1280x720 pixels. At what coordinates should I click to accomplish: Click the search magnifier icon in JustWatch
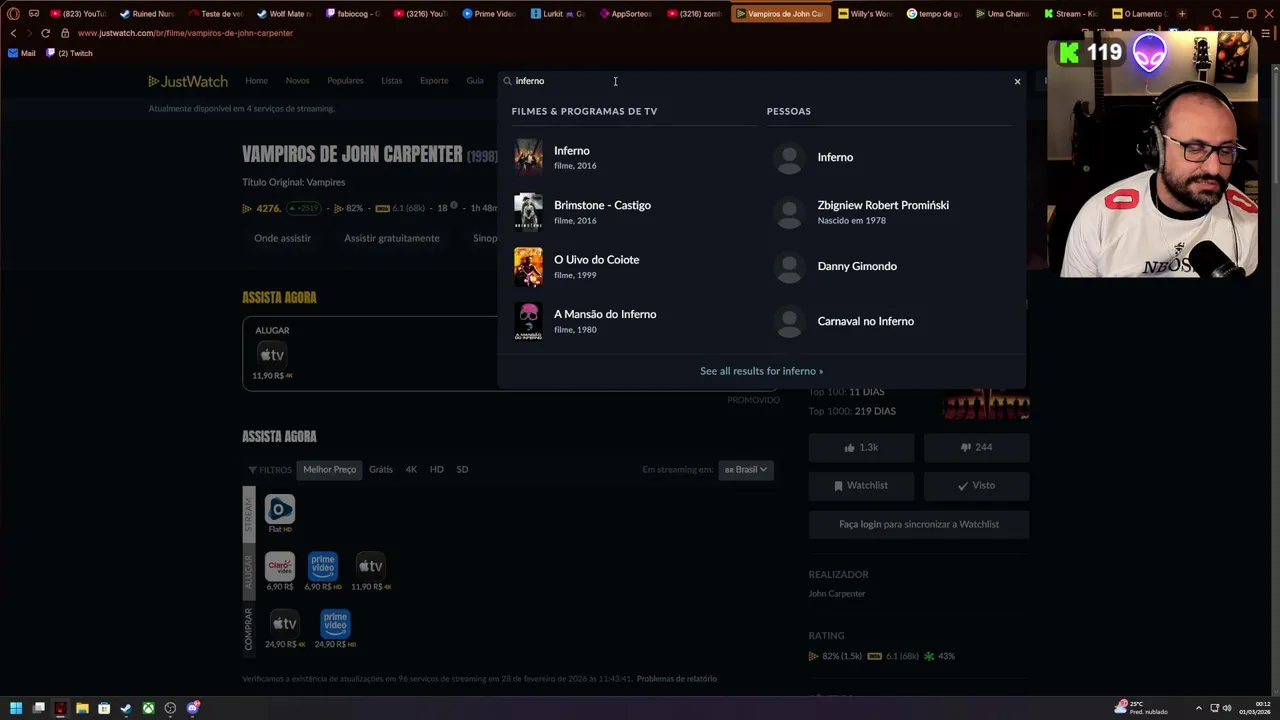[x=507, y=81]
